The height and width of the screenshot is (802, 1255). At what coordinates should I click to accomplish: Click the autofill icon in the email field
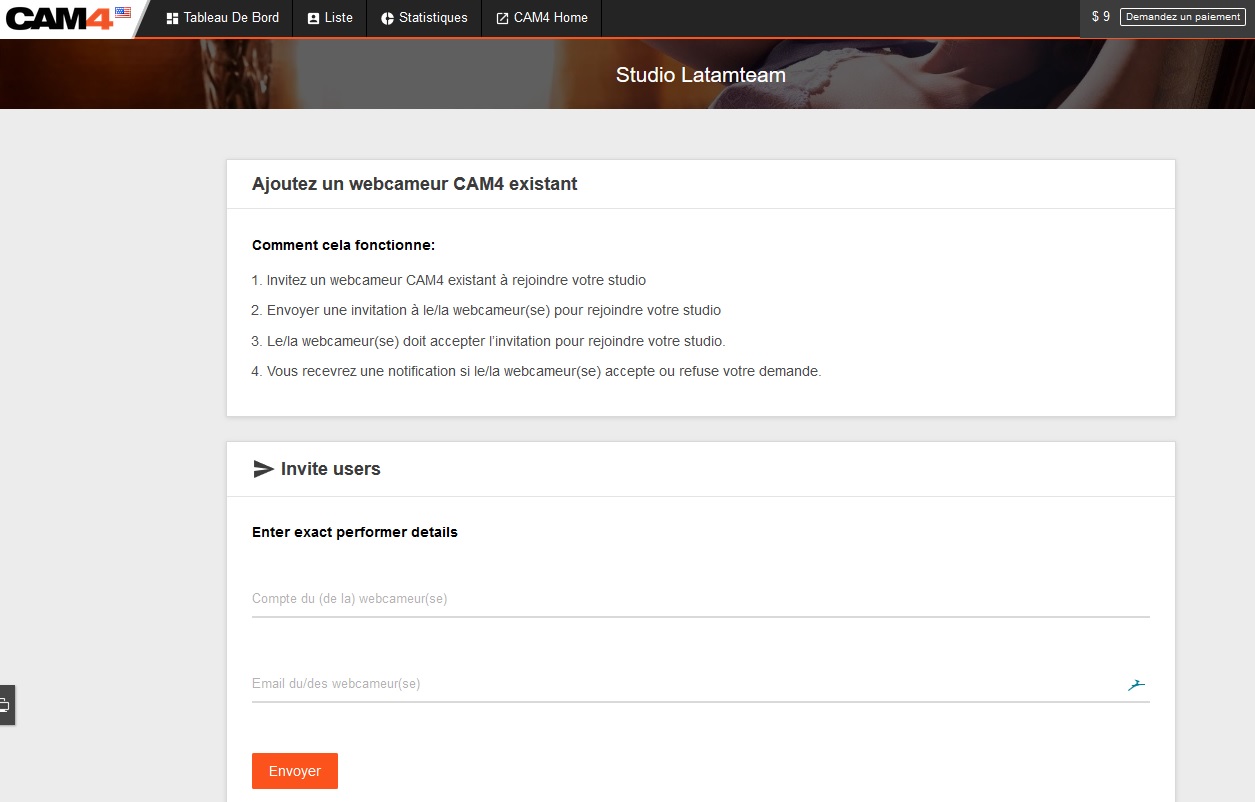1136,685
